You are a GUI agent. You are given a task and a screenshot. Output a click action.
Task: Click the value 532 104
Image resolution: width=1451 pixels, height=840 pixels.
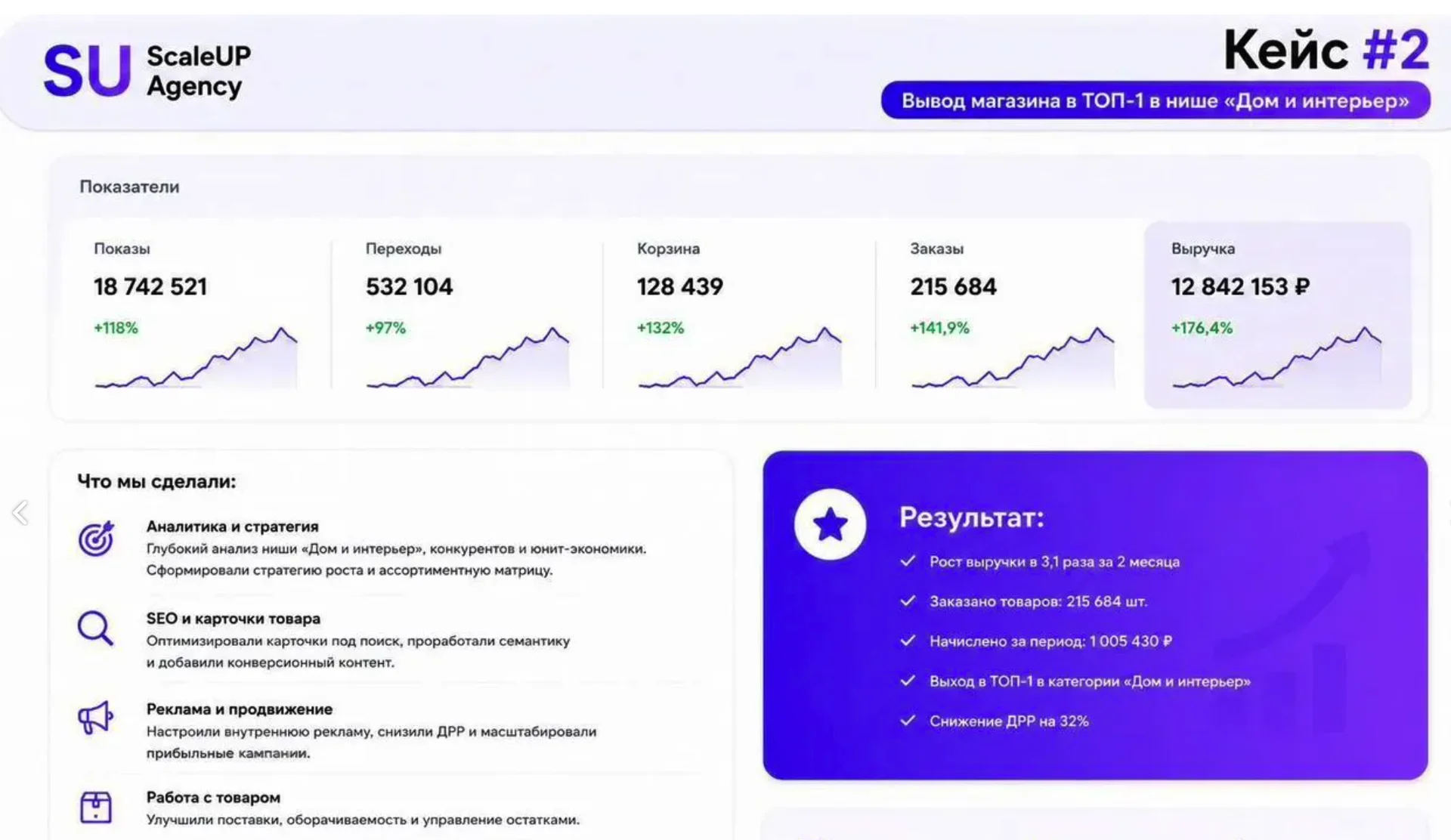point(409,287)
